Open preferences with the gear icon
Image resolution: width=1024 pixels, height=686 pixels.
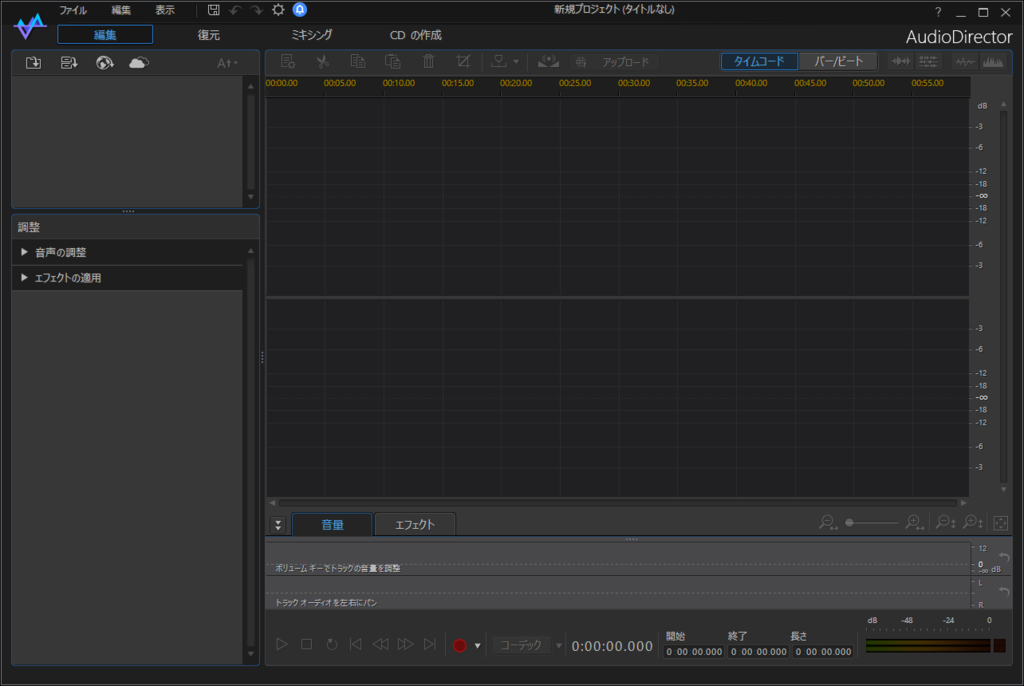278,10
